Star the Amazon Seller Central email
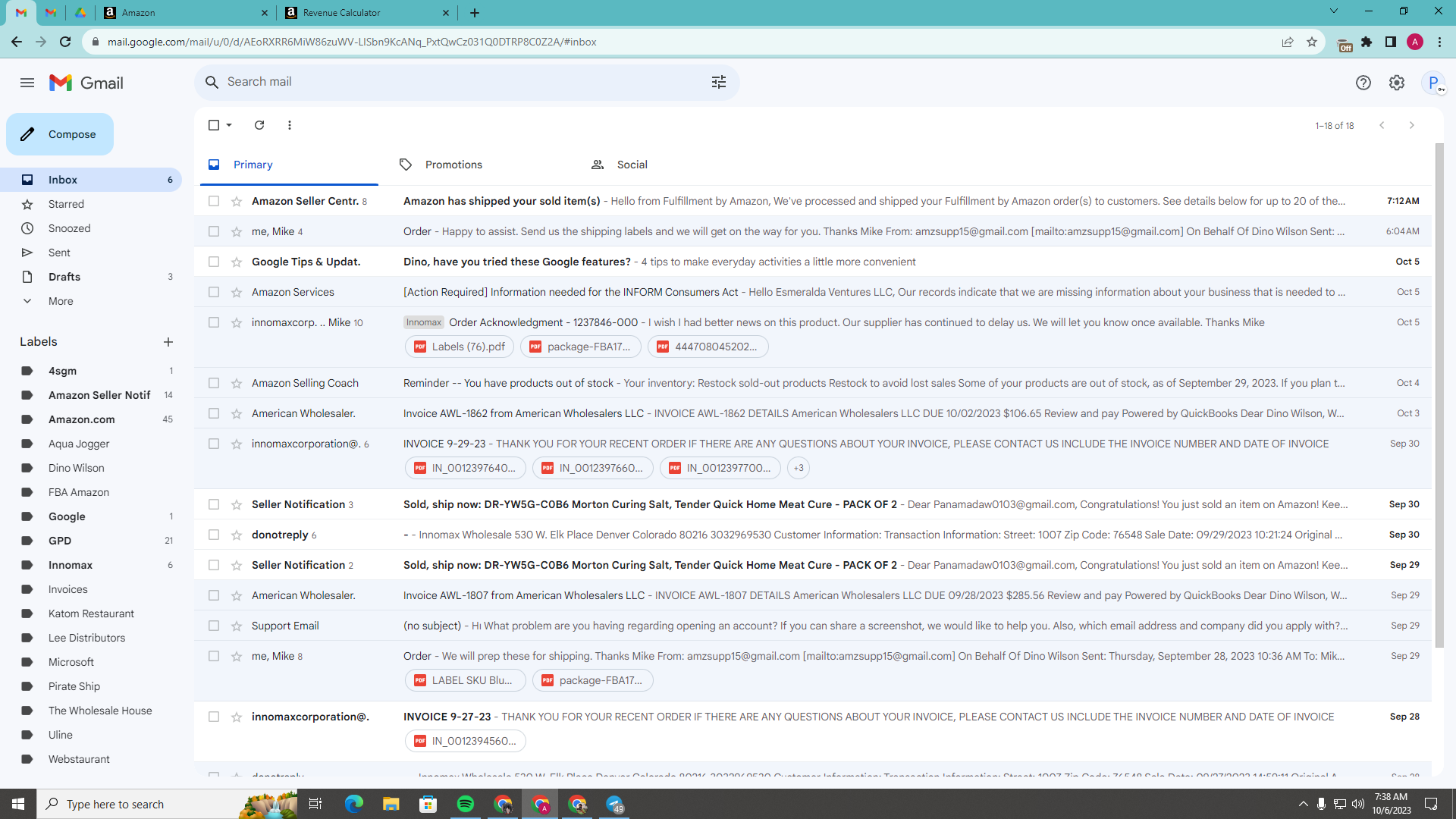 coord(237,201)
